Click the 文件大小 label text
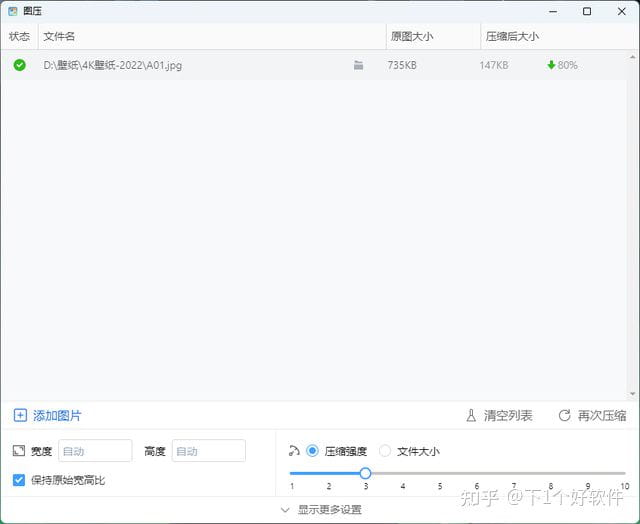 point(418,451)
